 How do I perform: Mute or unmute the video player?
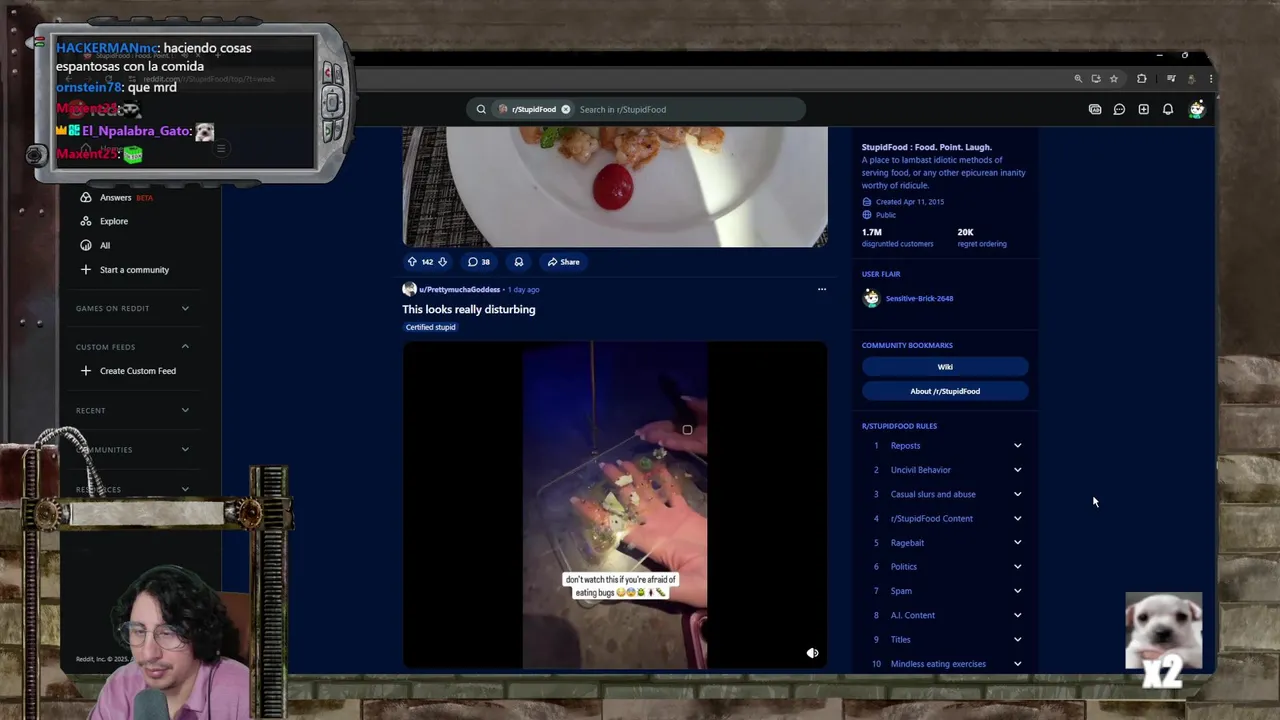[x=812, y=653]
